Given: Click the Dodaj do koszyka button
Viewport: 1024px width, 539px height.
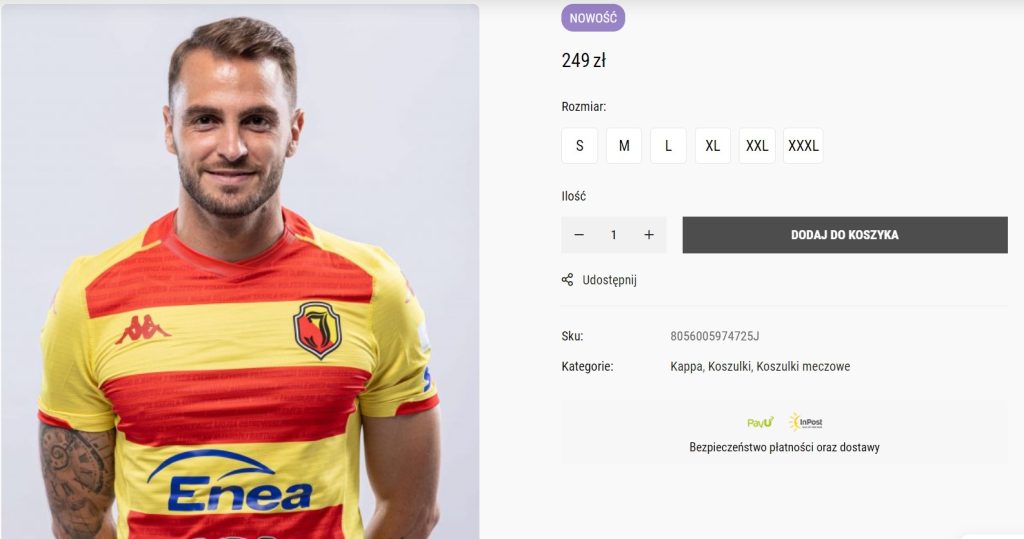Looking at the screenshot, I should [x=845, y=235].
